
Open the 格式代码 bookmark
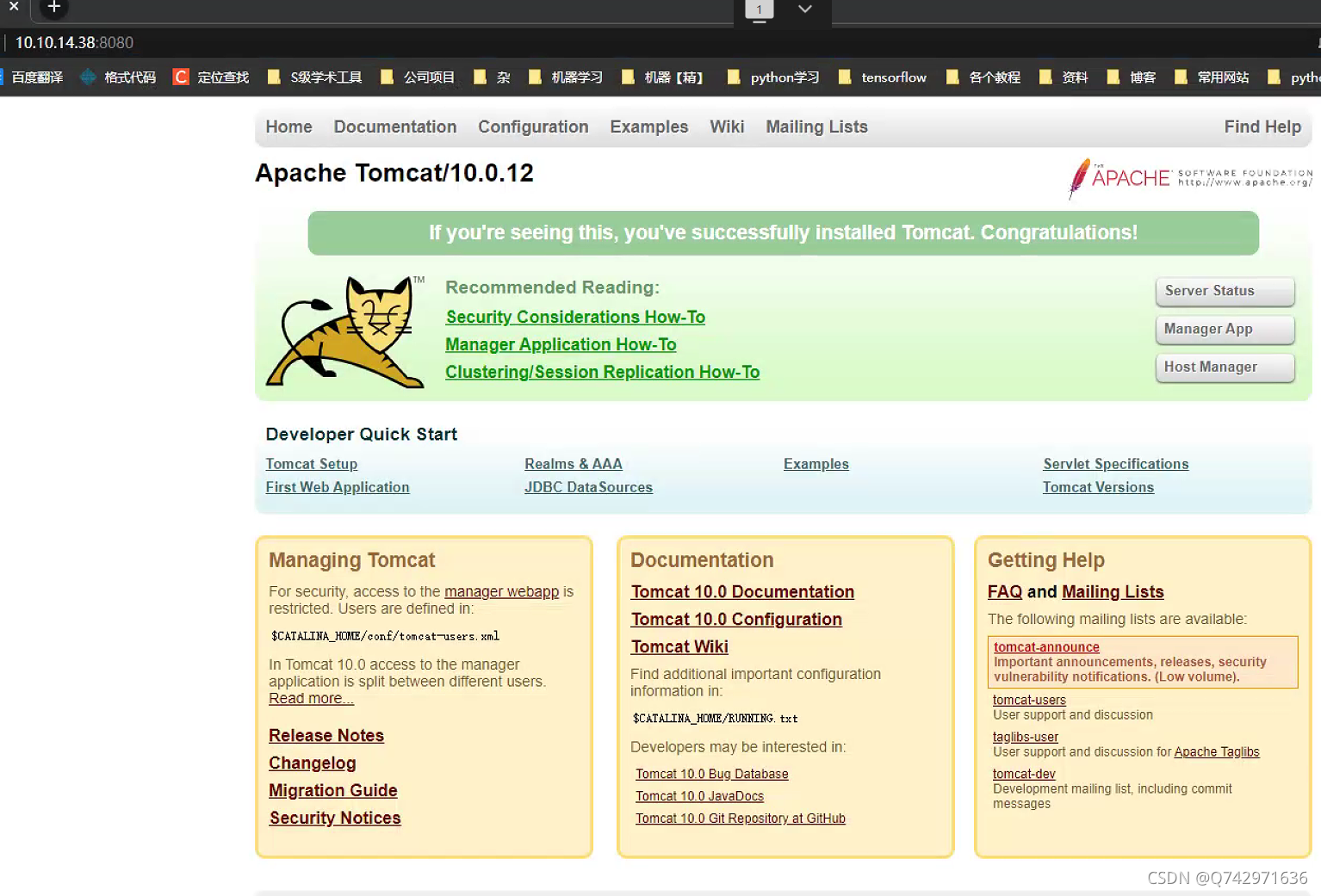click(x=118, y=77)
